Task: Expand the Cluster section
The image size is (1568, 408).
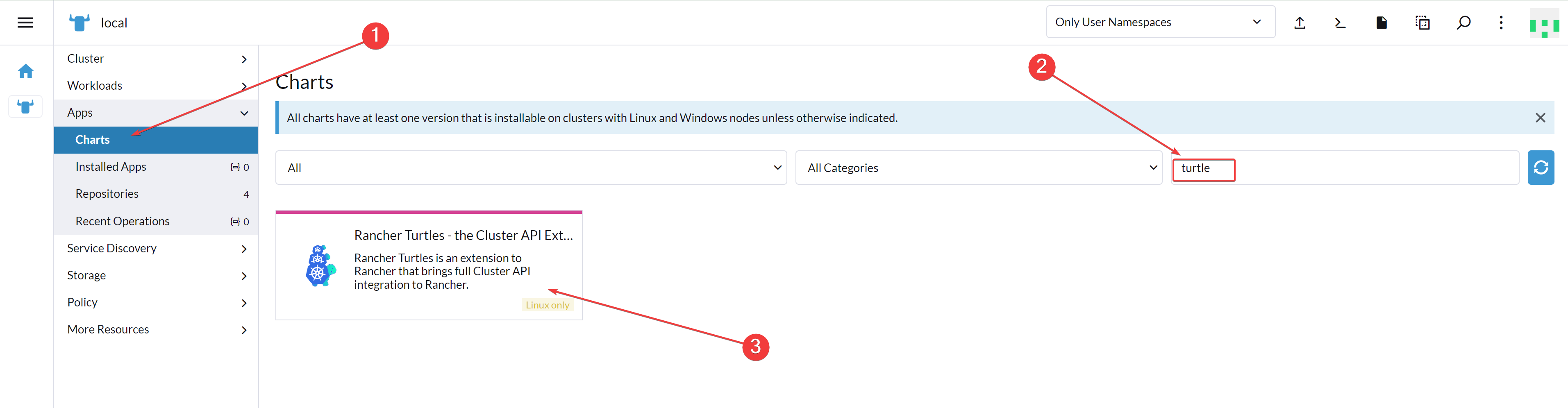Action: coord(156,59)
